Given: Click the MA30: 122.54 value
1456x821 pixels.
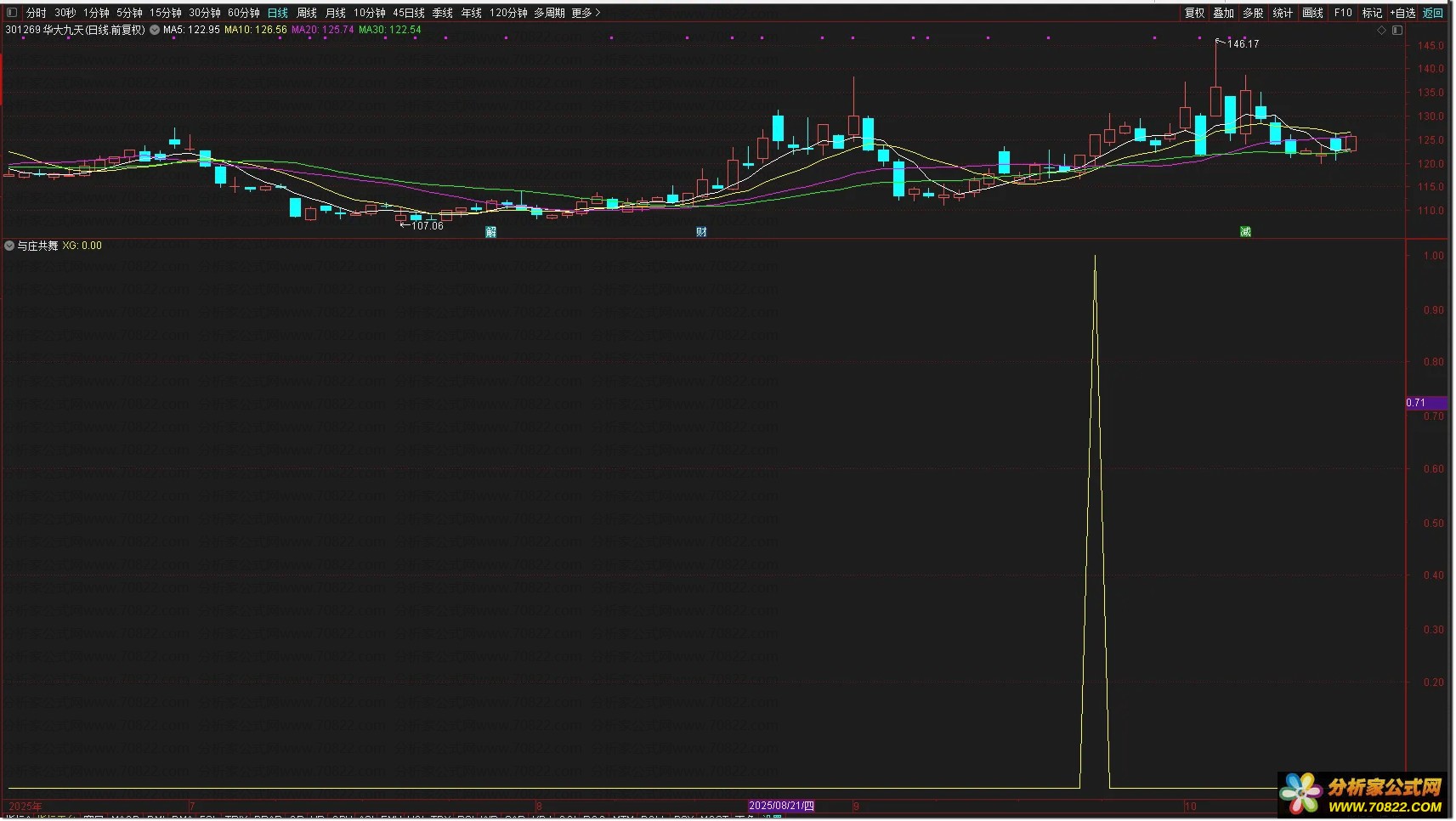Looking at the screenshot, I should [x=390, y=30].
